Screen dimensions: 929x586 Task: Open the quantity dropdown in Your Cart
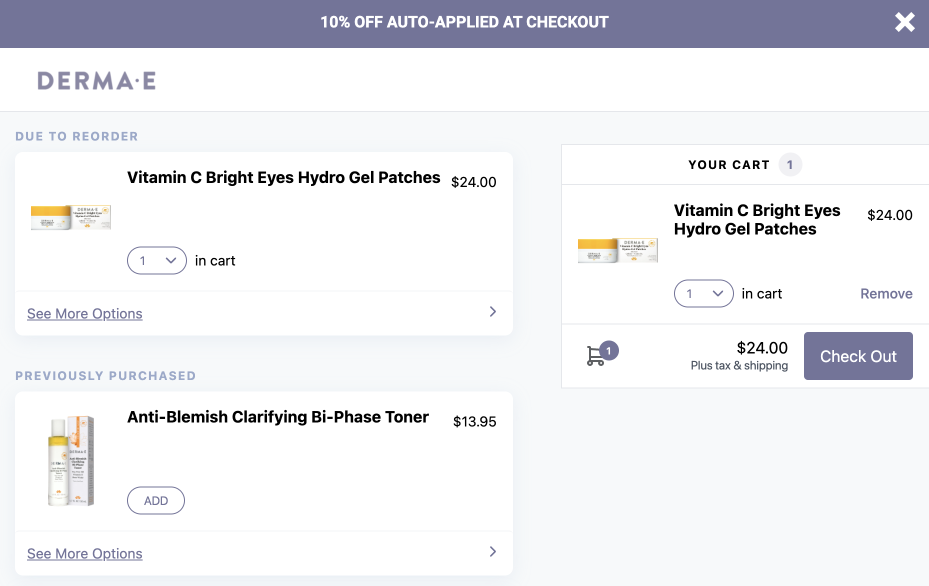pyautogui.click(x=703, y=293)
